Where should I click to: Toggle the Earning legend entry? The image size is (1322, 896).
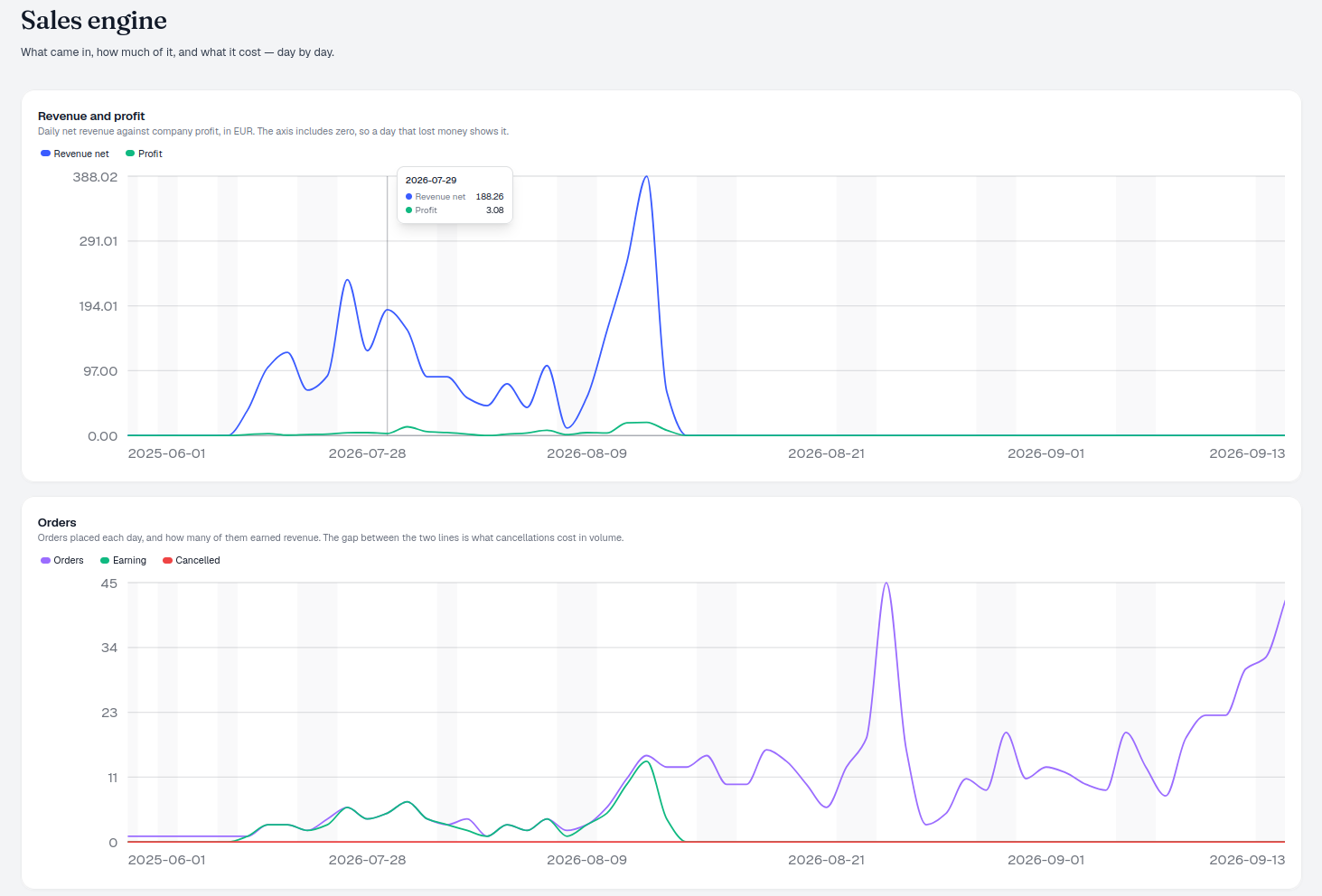123,560
